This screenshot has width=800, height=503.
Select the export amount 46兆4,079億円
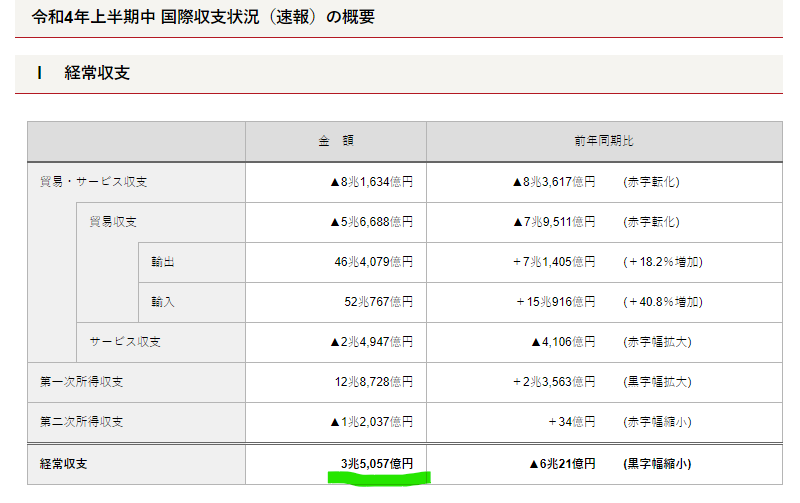point(373,262)
